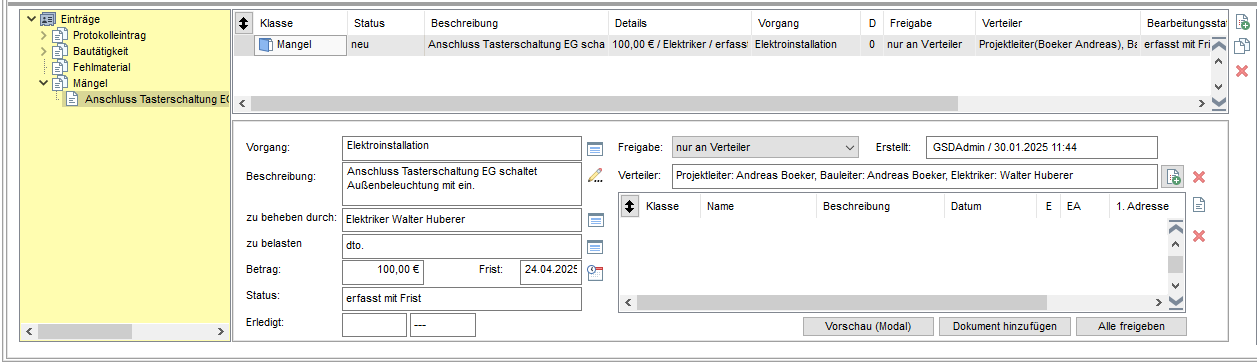Focus the first Erledigt field

tap(374, 325)
